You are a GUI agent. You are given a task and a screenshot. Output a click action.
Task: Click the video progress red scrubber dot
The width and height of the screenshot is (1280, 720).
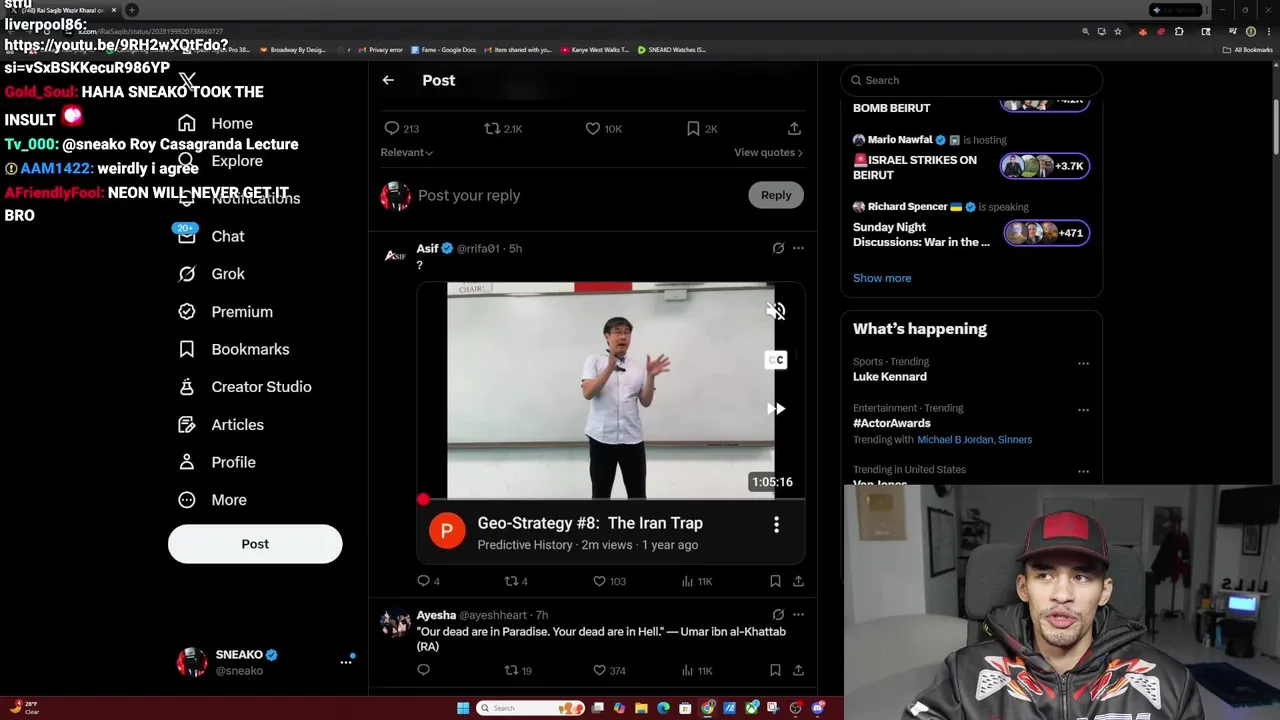point(423,499)
